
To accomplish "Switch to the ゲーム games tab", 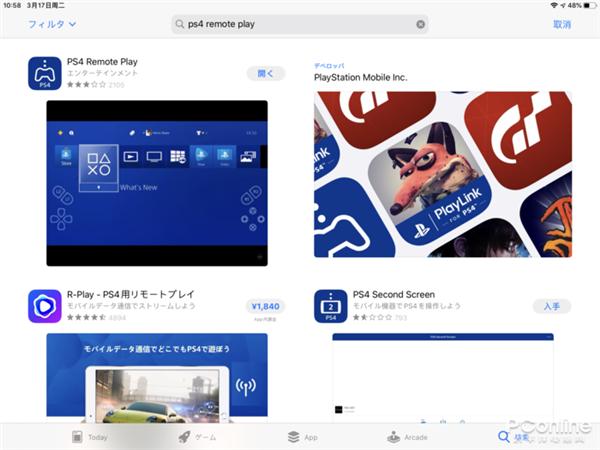I will pyautogui.click(x=197, y=437).
